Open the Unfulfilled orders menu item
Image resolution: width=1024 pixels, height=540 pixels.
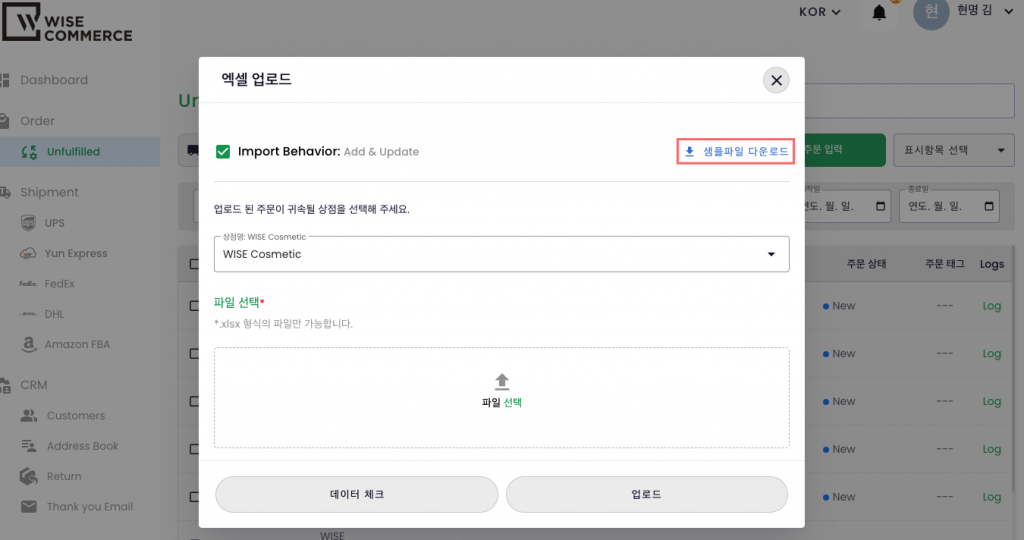tap(73, 152)
